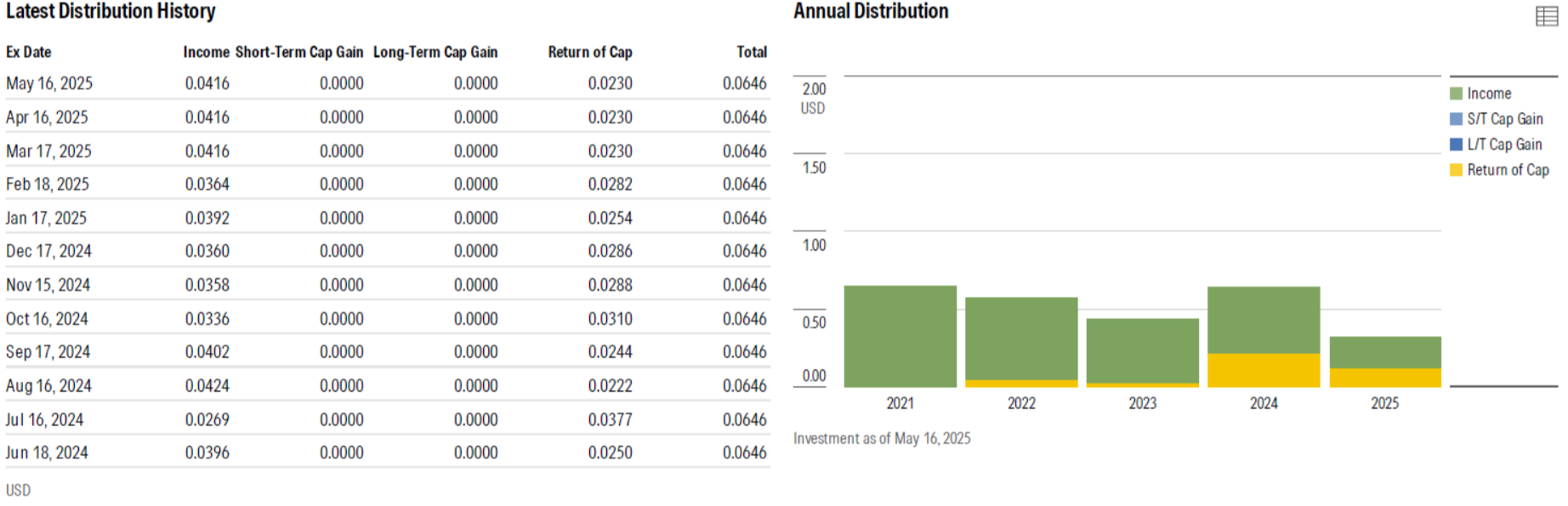Select the Ex Date column header

pos(29,52)
